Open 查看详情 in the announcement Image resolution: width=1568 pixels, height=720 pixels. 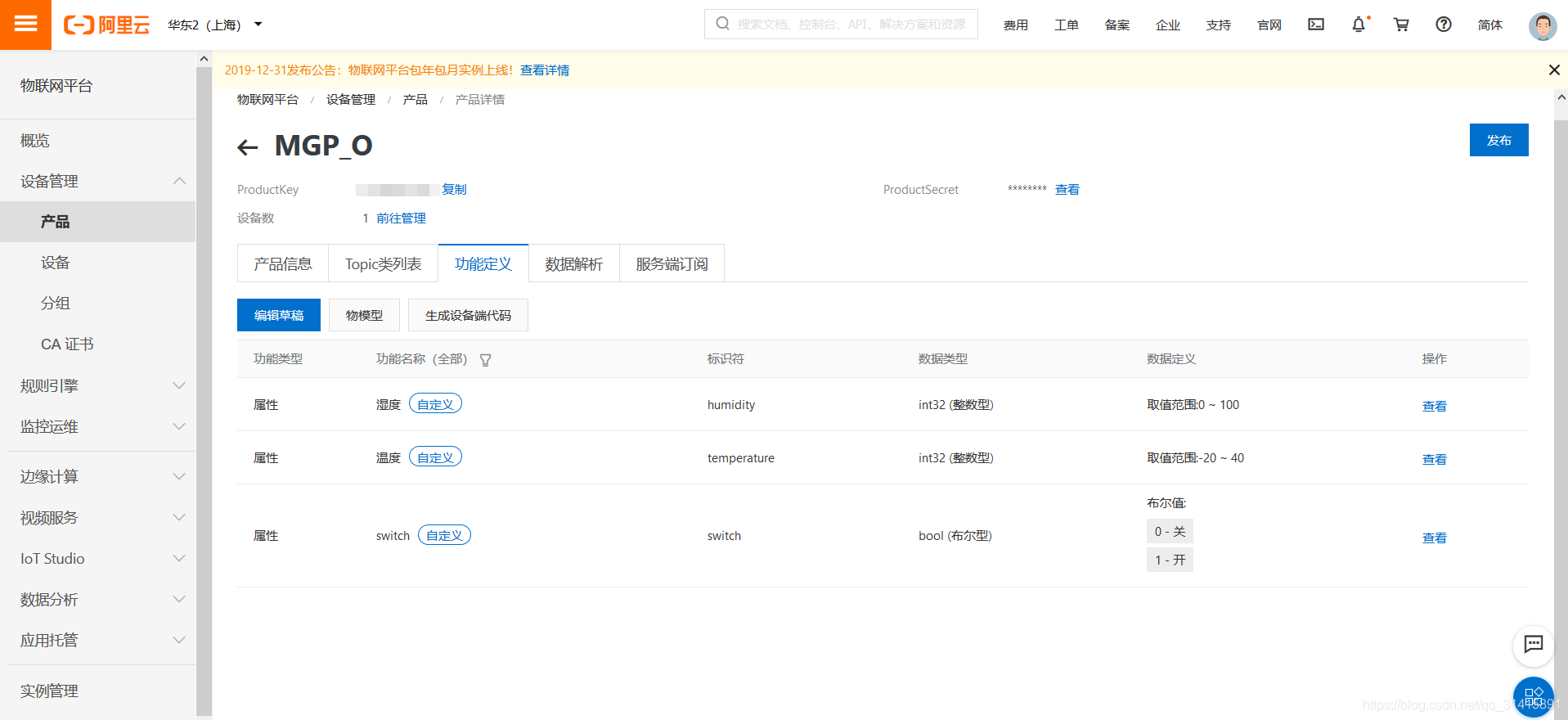545,70
